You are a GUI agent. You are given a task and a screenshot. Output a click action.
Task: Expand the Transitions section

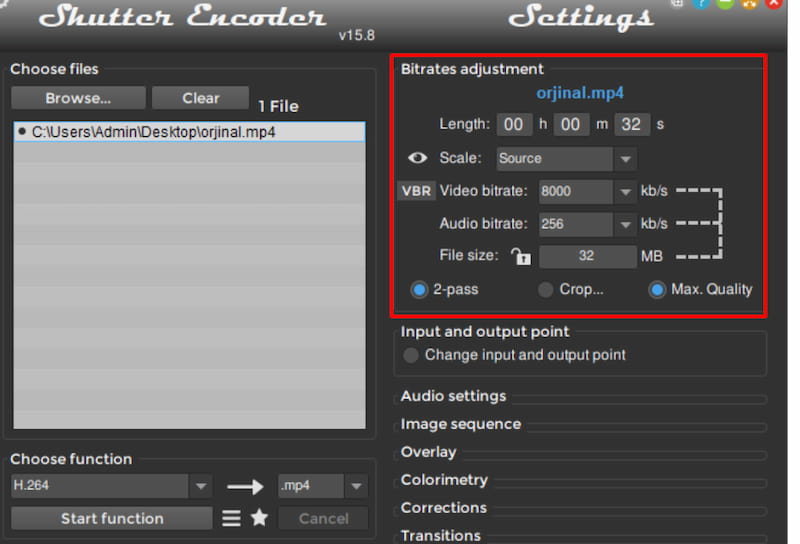click(x=440, y=536)
